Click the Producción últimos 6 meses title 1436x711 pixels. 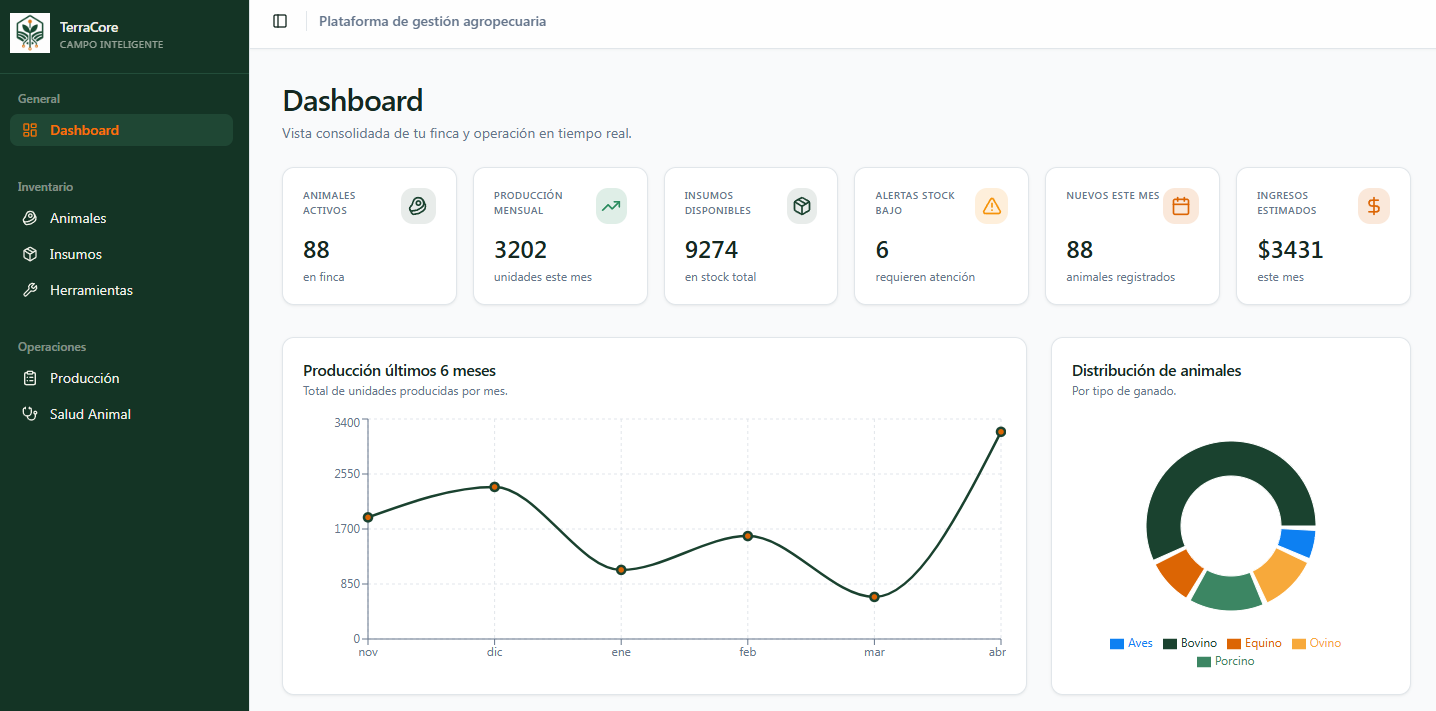pyautogui.click(x=399, y=371)
